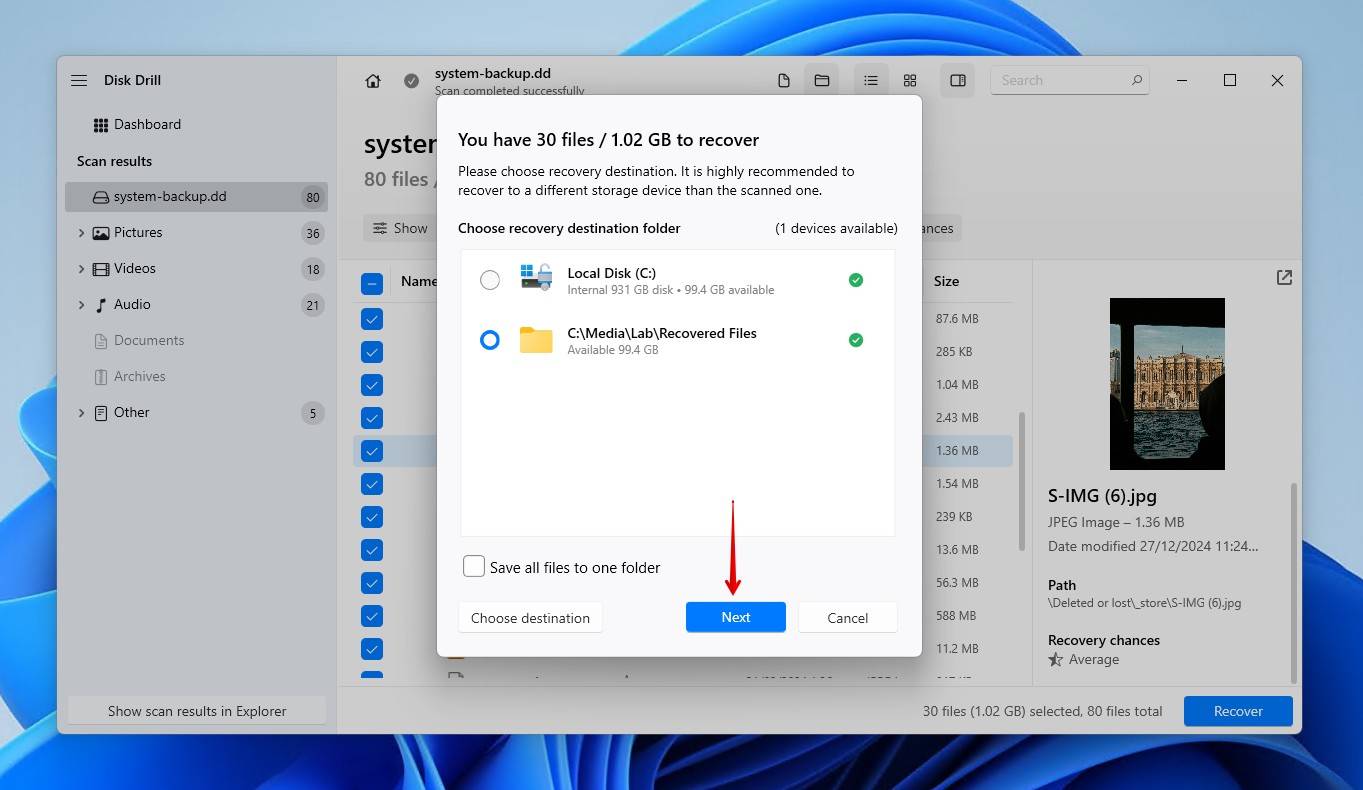Image resolution: width=1363 pixels, height=790 pixels.
Task: Expand the Pictures category in the sidebar
Action: (81, 232)
